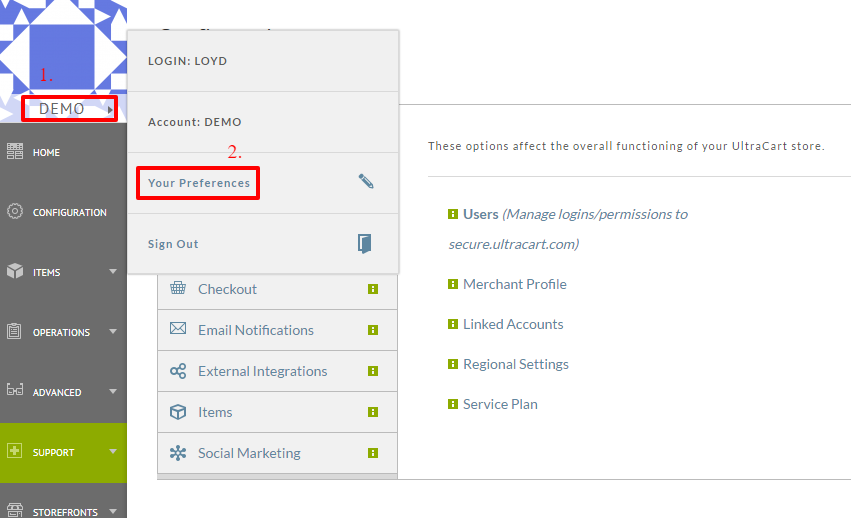Click the Email Notifications envelope icon
The height and width of the screenshot is (518, 851).
tap(178, 329)
